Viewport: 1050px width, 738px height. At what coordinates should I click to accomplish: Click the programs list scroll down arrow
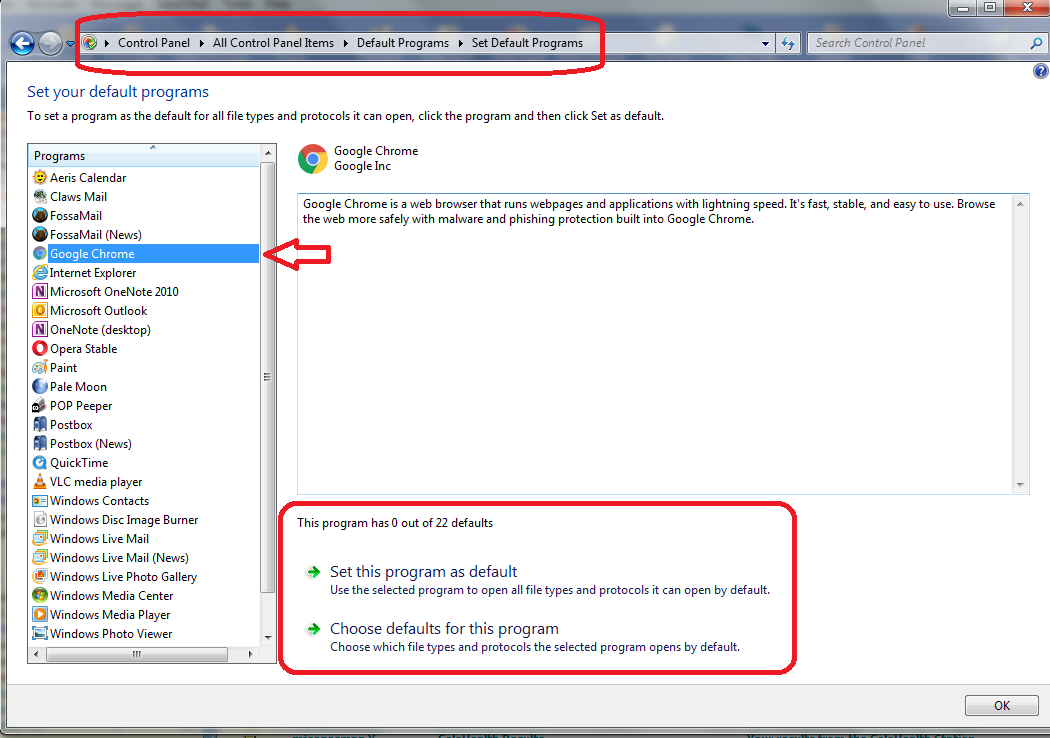click(268, 637)
